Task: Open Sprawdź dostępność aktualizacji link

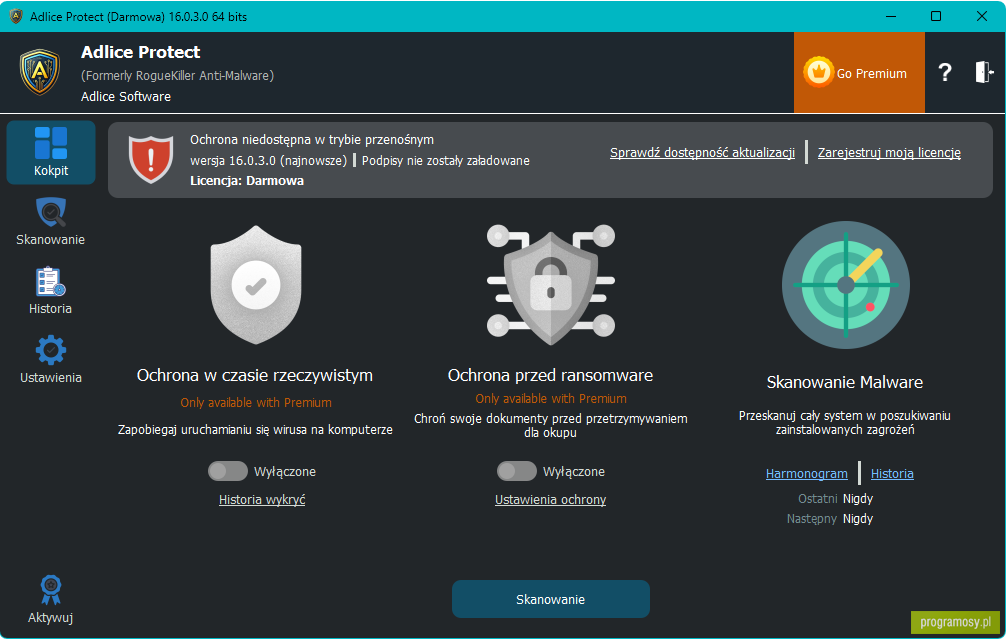Action: [x=702, y=153]
